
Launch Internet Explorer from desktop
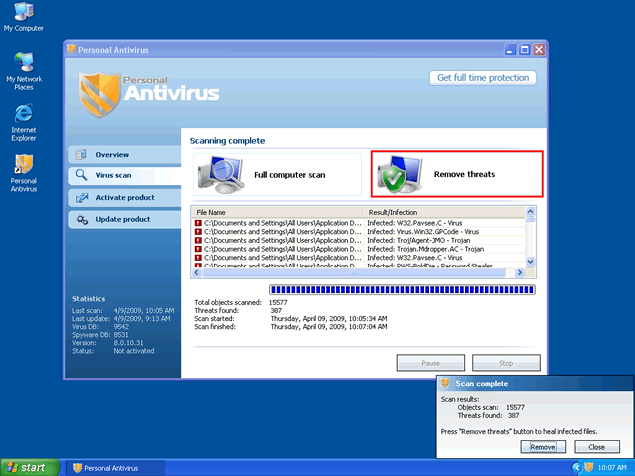coord(23,114)
